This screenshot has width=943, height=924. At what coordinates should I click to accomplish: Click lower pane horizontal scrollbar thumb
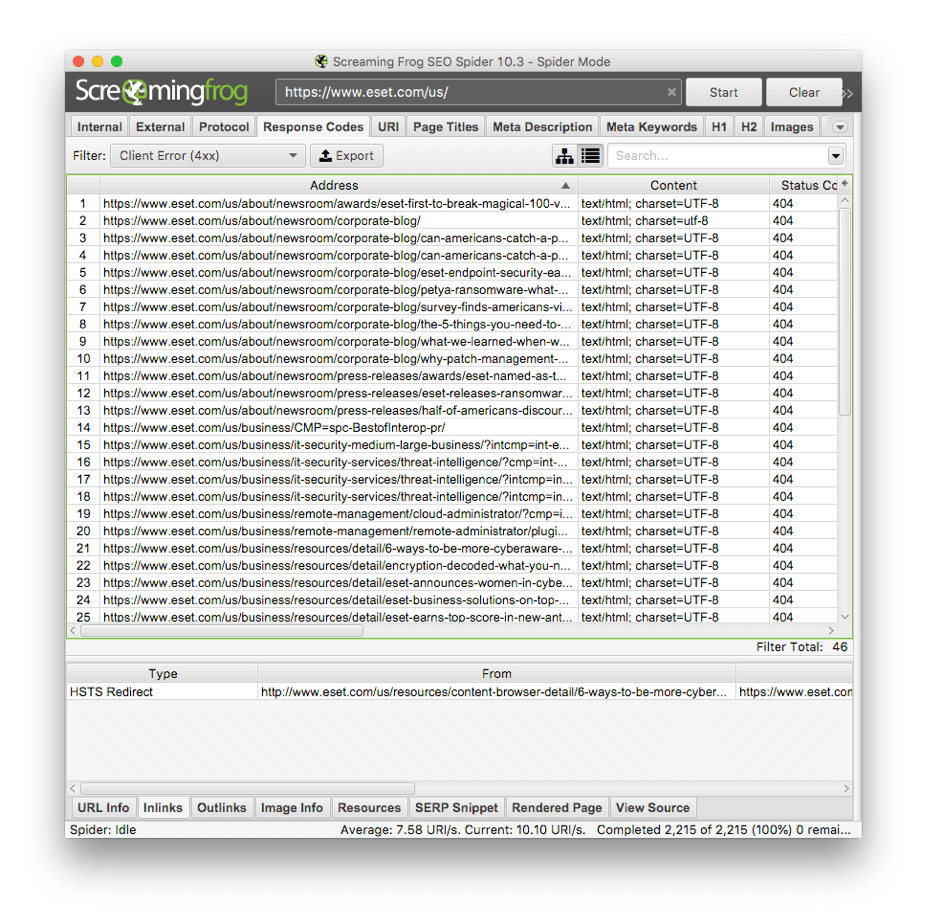point(247,789)
